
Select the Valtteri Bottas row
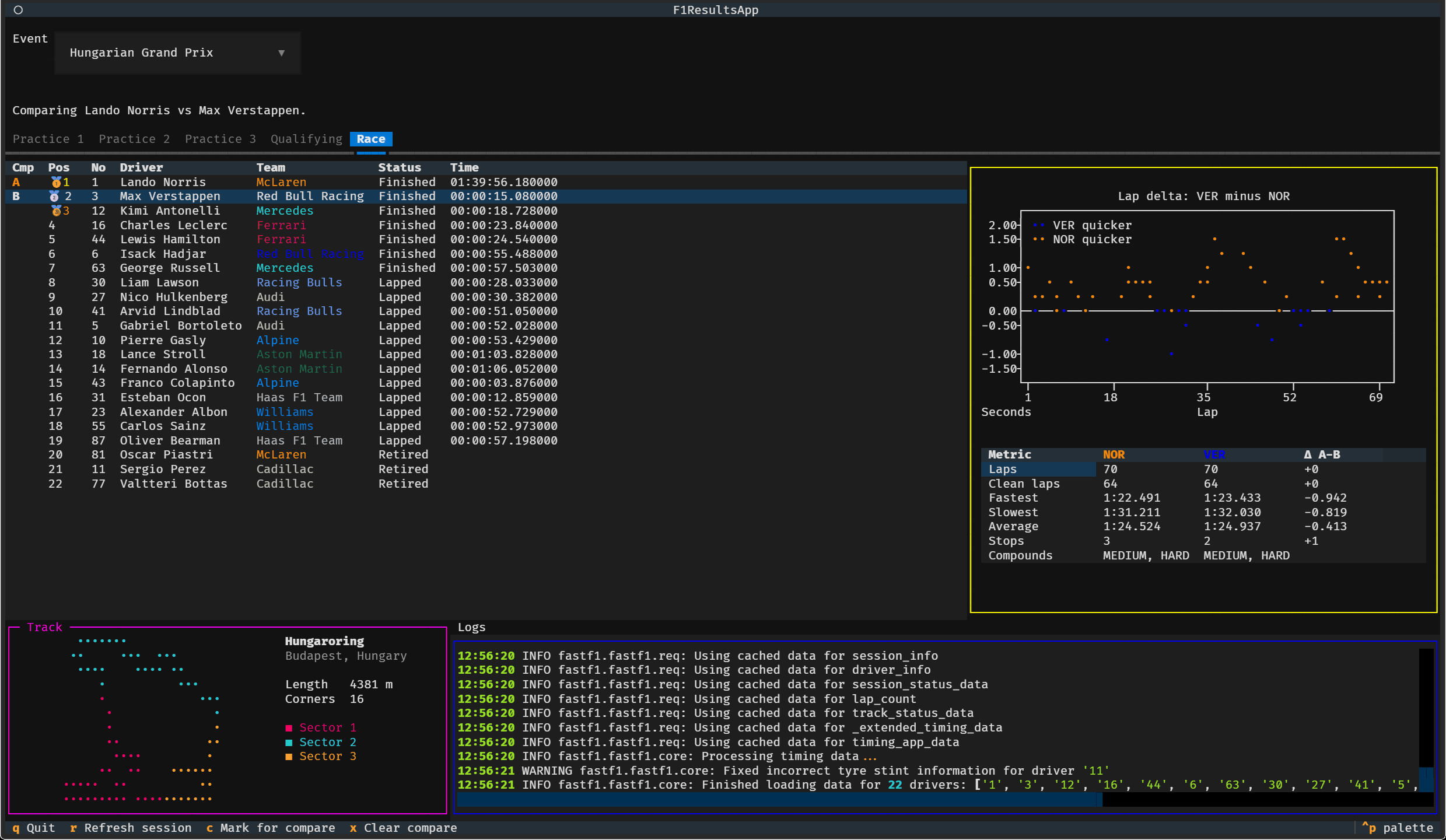point(486,484)
